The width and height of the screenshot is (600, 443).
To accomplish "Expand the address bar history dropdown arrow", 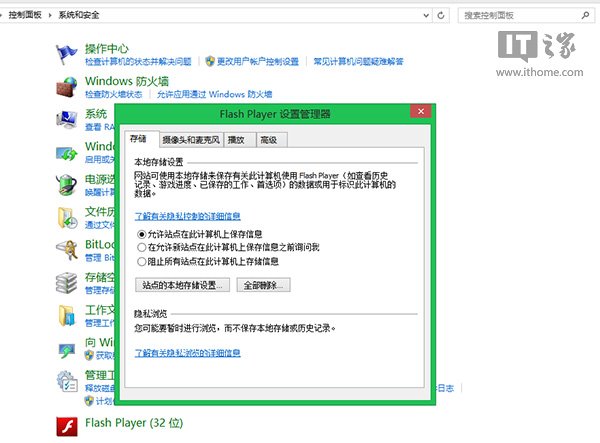I will [x=429, y=16].
